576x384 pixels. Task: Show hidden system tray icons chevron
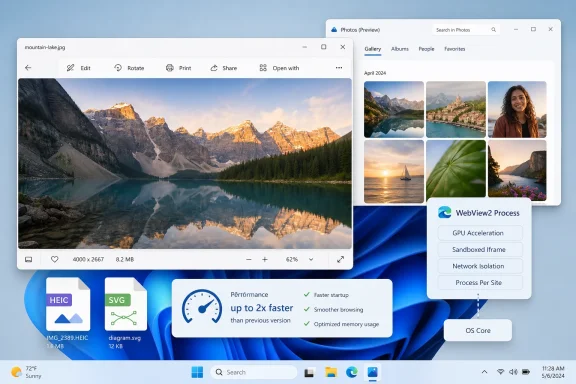(x=485, y=372)
